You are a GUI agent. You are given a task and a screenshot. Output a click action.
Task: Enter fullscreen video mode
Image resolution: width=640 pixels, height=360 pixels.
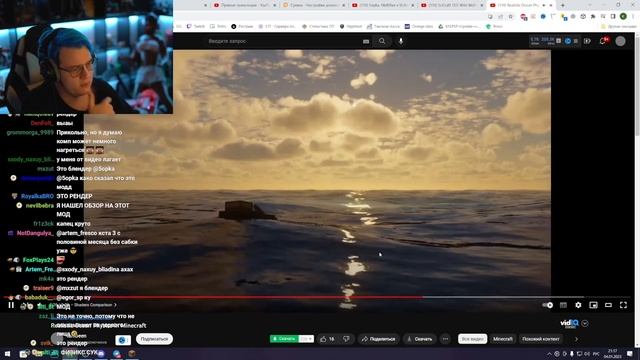point(623,305)
